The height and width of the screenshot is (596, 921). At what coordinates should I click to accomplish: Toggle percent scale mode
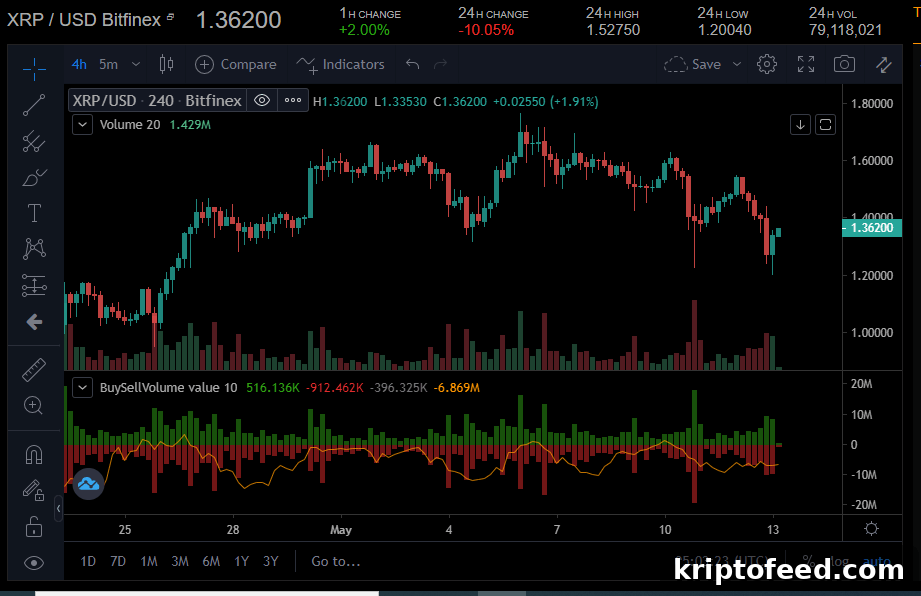(x=808, y=561)
